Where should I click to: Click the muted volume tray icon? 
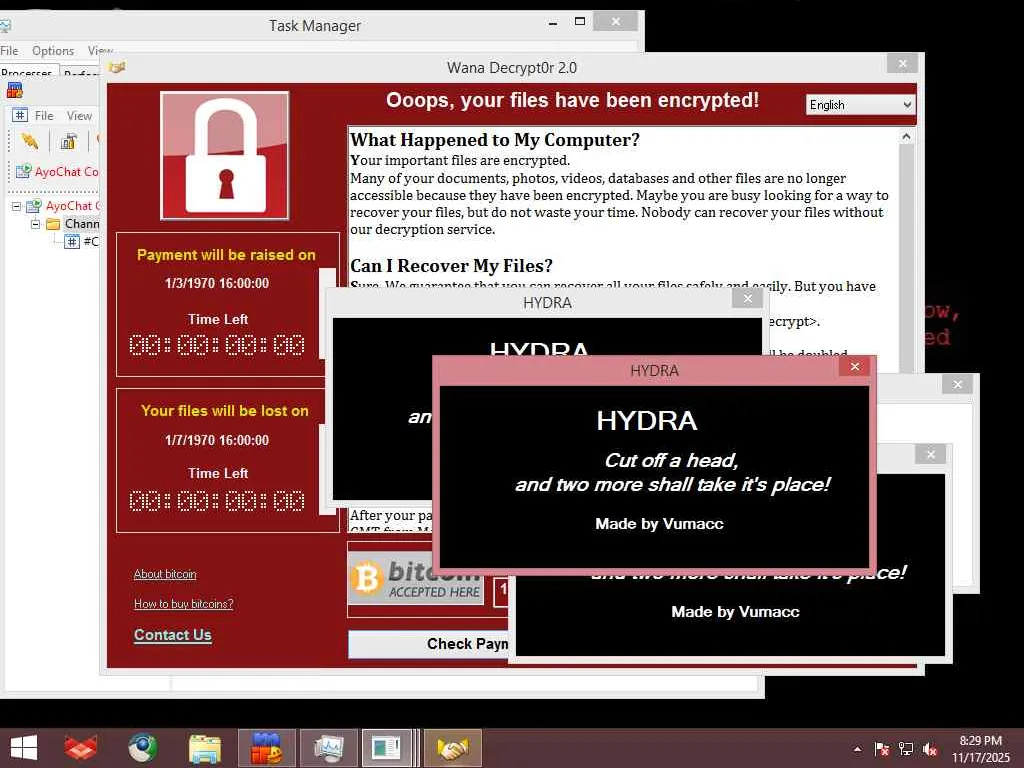[930, 749]
